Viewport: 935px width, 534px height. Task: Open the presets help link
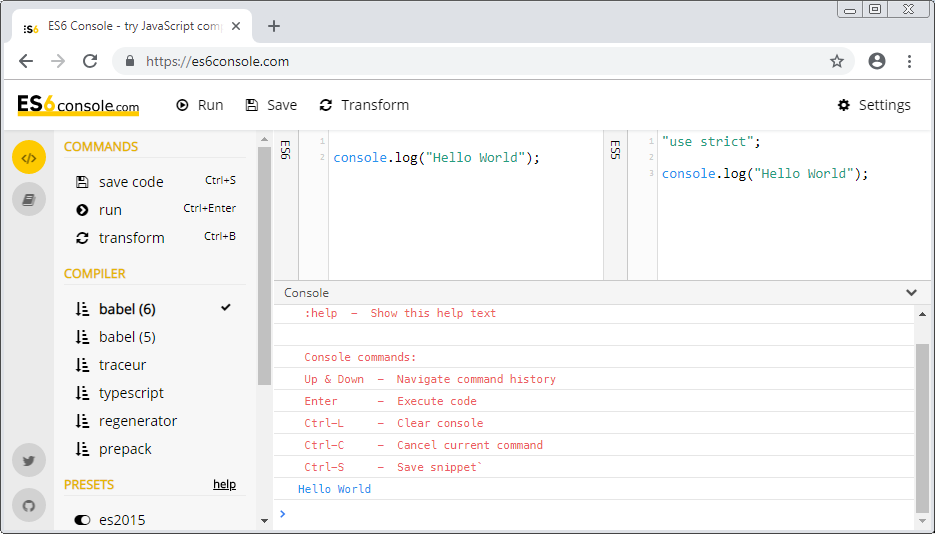(x=225, y=485)
